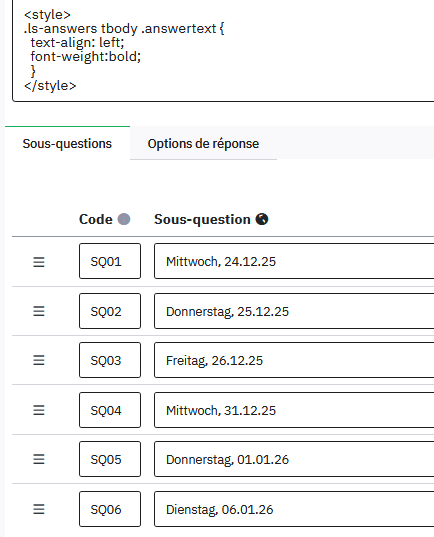The width and height of the screenshot is (434, 537).
Task: Click the SQ04 code field
Action: (110, 410)
